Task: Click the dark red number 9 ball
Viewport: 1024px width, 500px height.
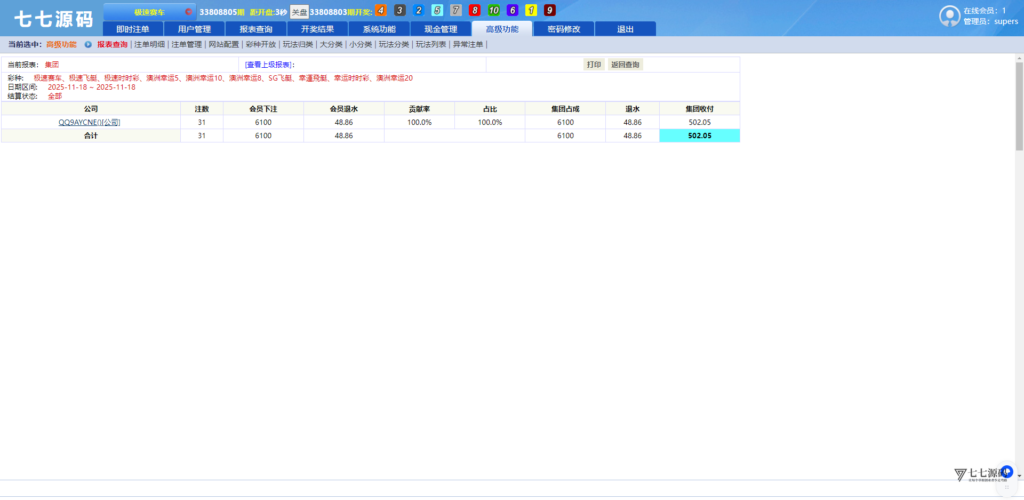Action: pyautogui.click(x=549, y=11)
